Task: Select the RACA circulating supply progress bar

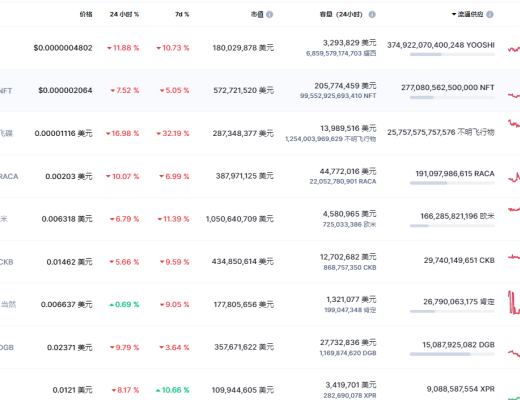Action: pyautogui.click(x=452, y=183)
